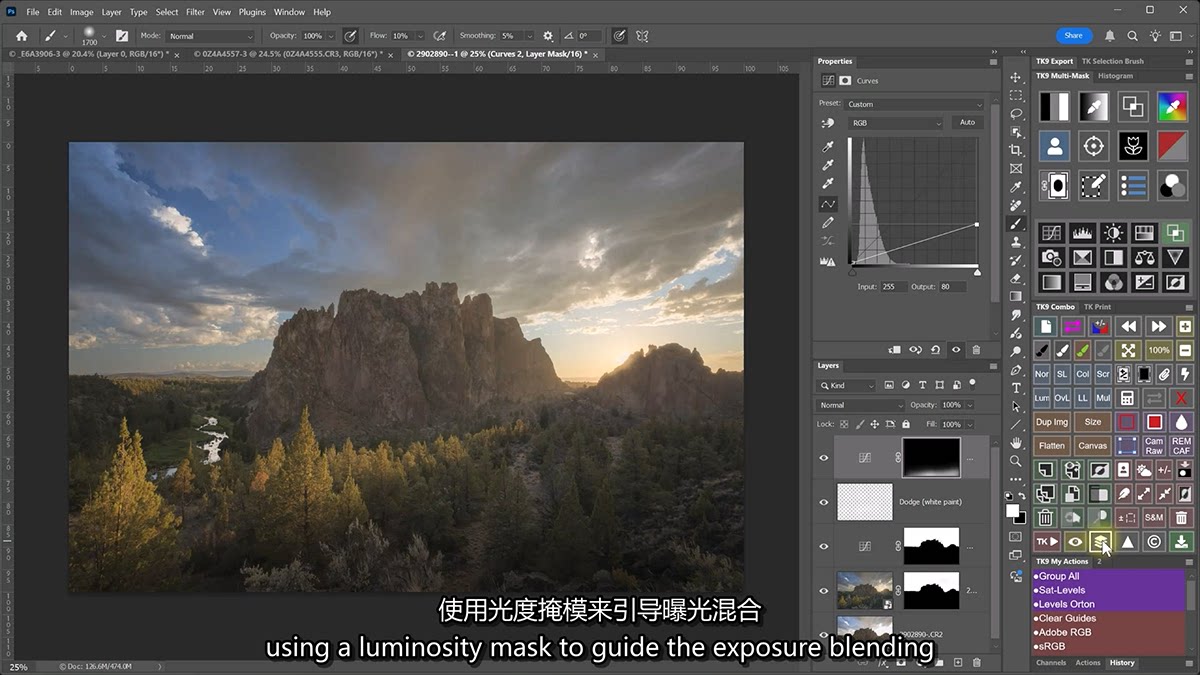
Task: Click the Properties panel trash icon
Action: 976,350
